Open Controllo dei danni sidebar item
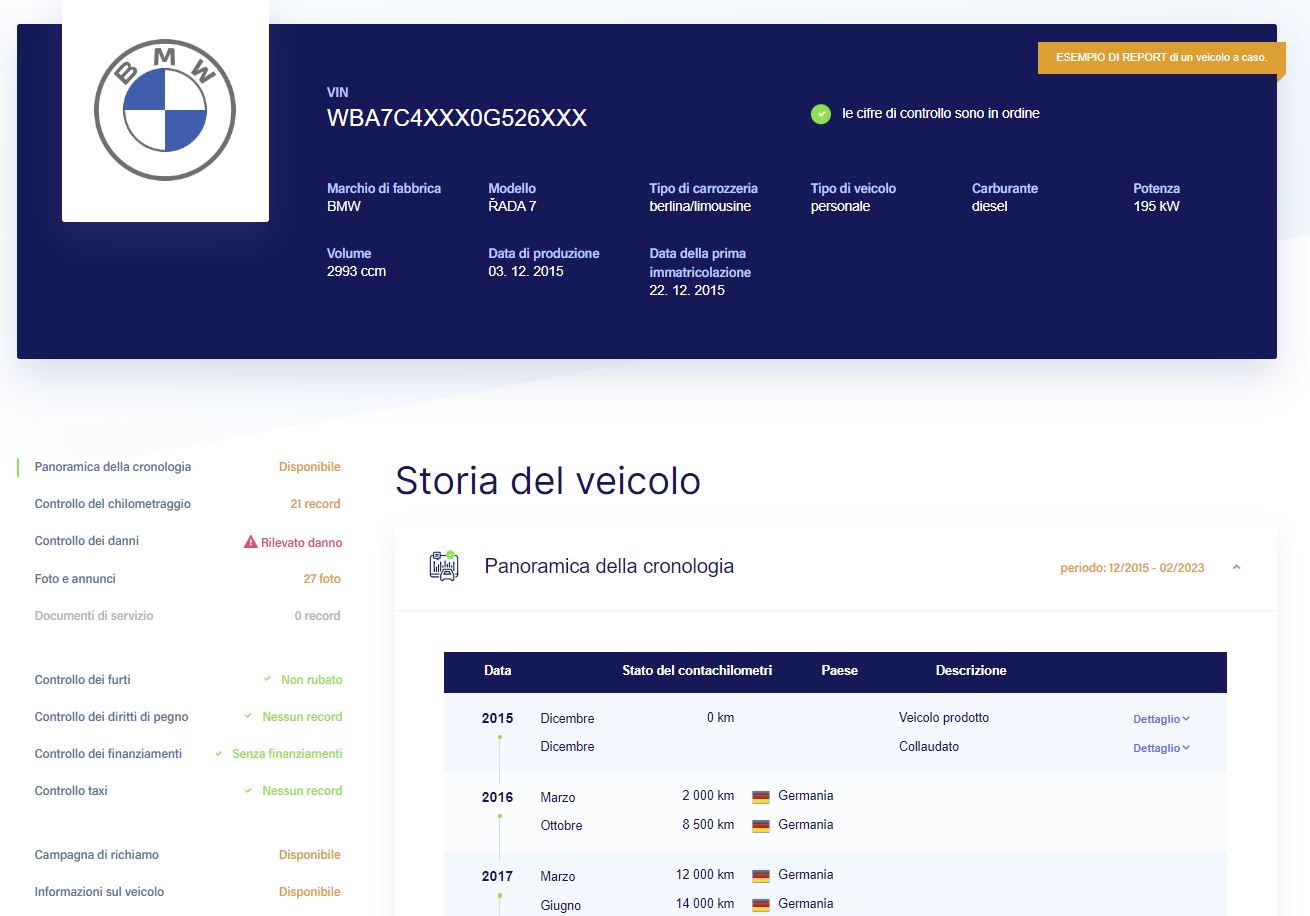The image size is (1310, 916). [x=87, y=541]
